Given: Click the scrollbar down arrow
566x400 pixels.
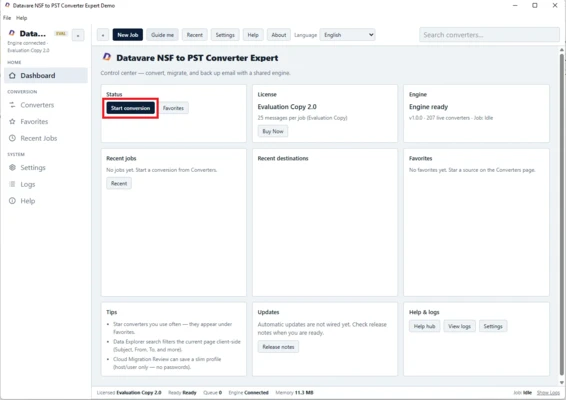Looking at the screenshot, I should (562, 382).
